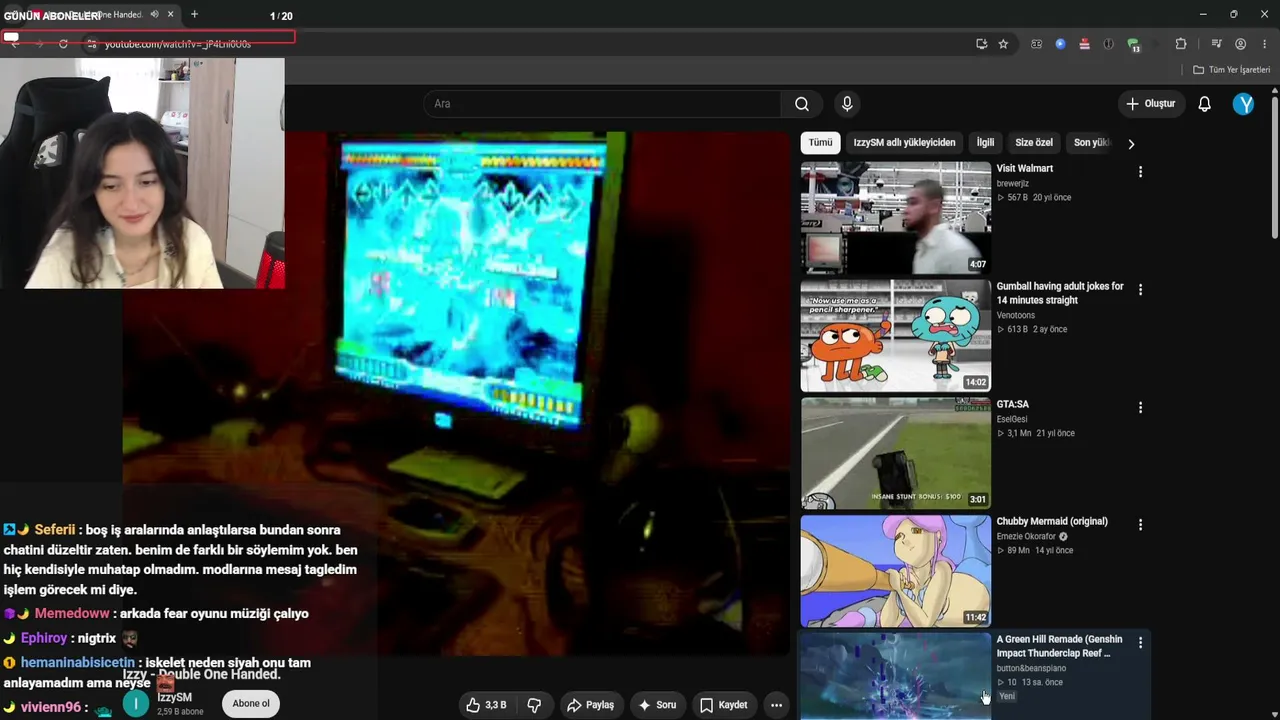Click the GTA:SA video title
The width and height of the screenshot is (1280, 720).
tap(1013, 404)
